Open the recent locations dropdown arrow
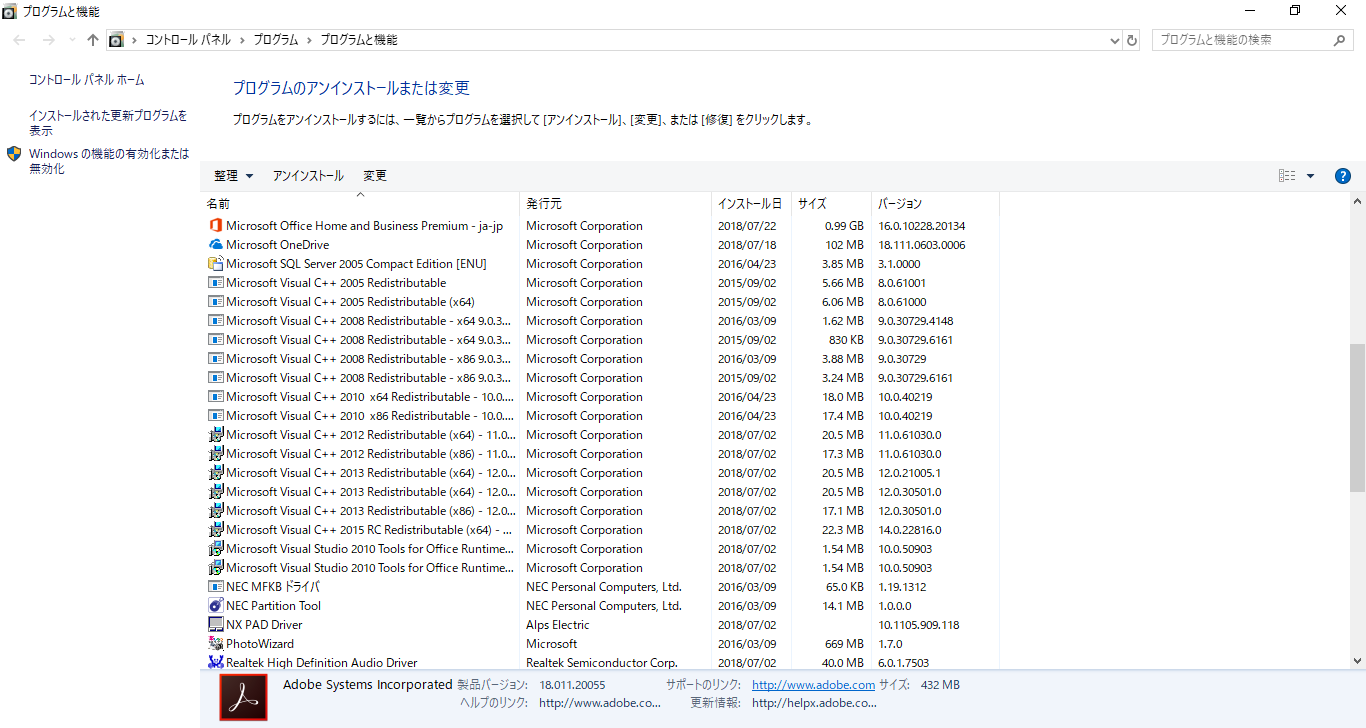The image size is (1366, 728). [x=71, y=40]
